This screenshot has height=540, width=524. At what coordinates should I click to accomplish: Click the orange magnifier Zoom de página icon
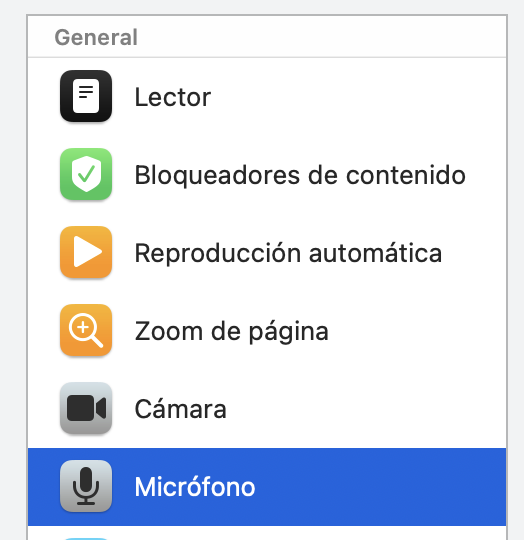coord(86,330)
